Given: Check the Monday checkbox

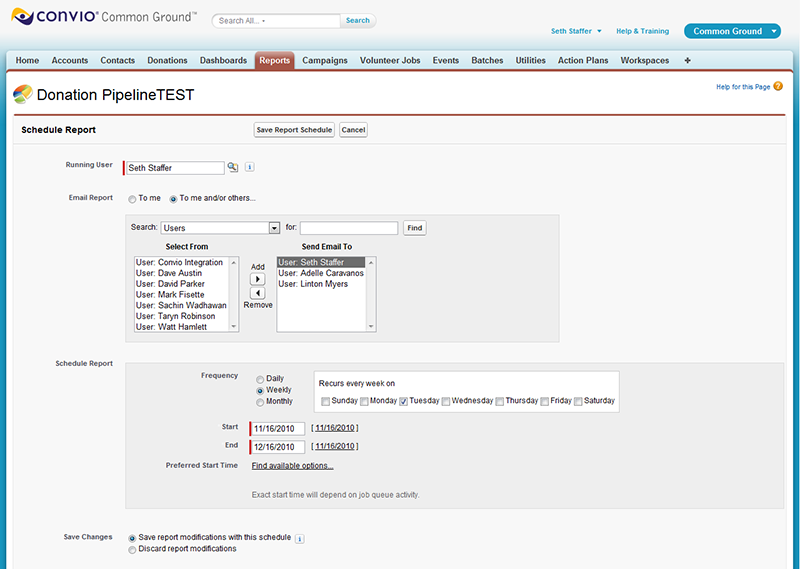Looking at the screenshot, I should [366, 401].
